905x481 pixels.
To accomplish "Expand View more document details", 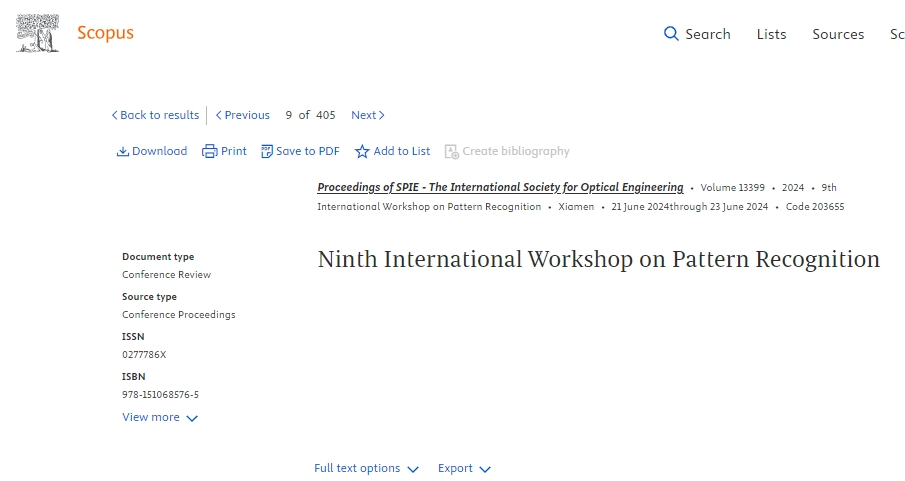I will tap(160, 418).
